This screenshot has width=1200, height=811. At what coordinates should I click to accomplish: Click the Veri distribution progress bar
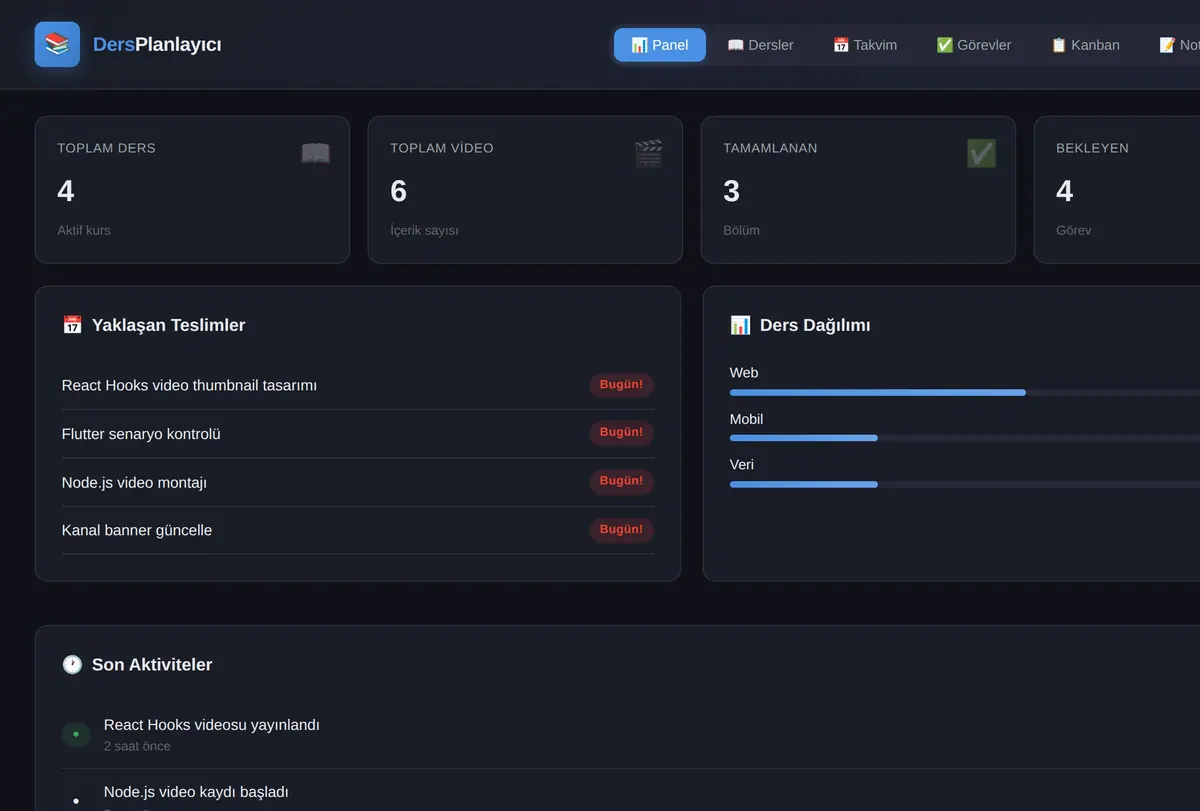[965, 484]
